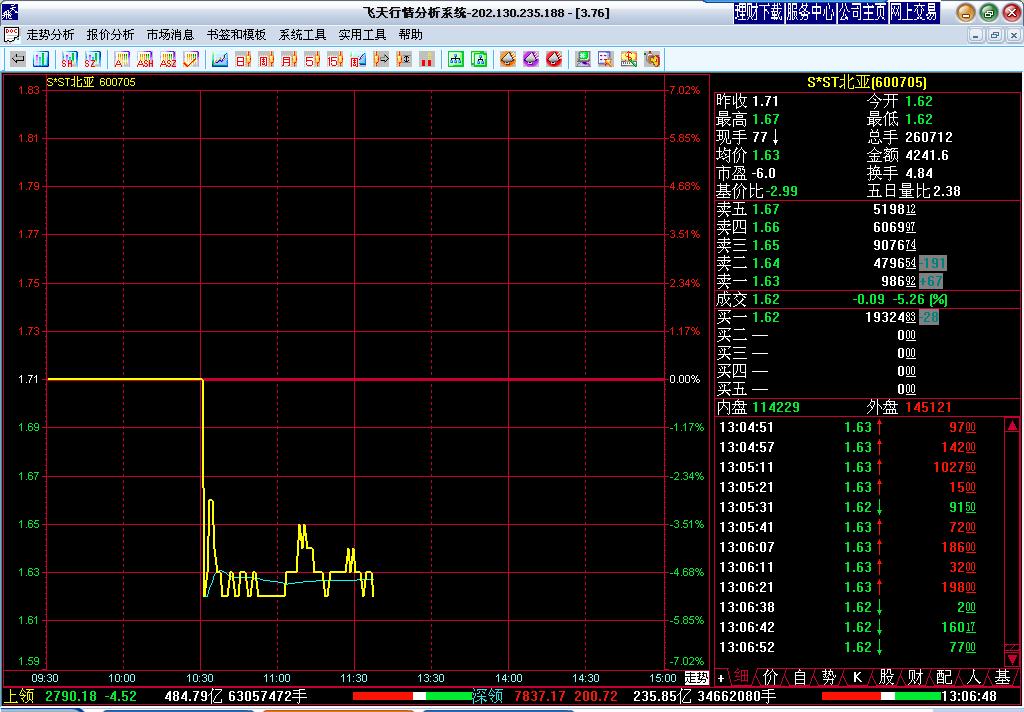1024x712 pixels.
Task: Switch to daily K-line 日 icon
Action: [x=243, y=59]
